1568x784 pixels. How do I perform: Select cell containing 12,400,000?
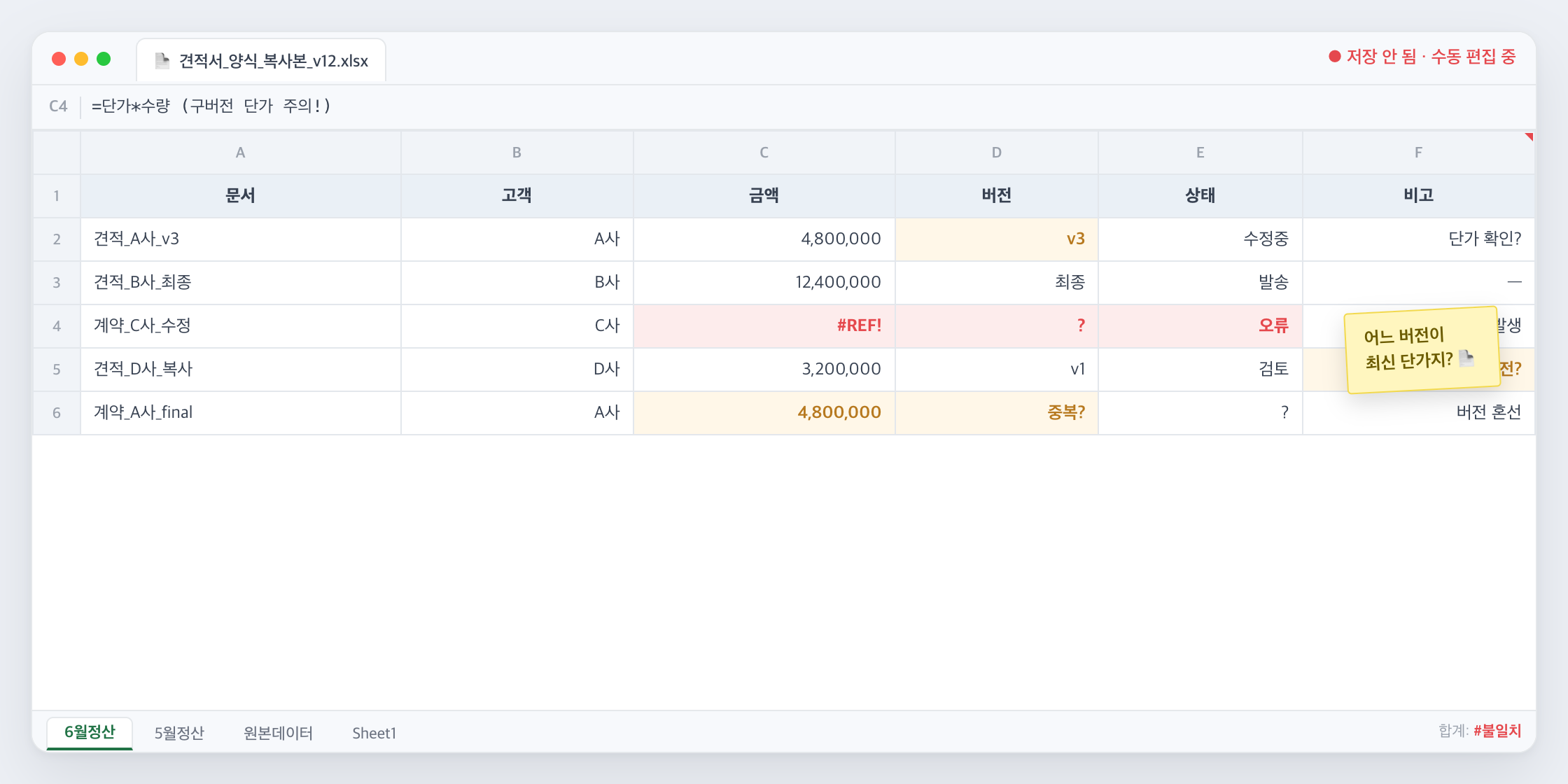(764, 282)
